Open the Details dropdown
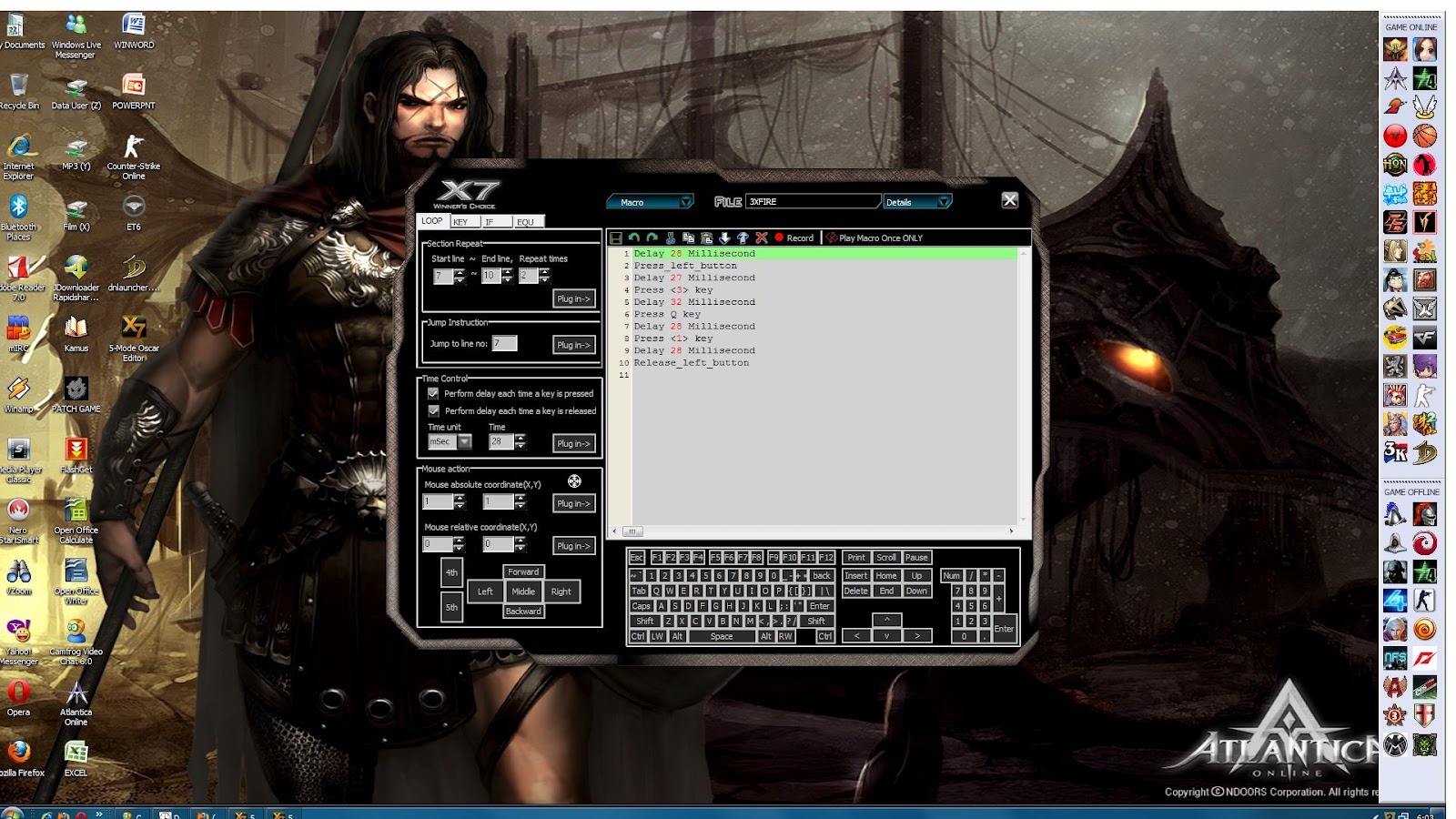This screenshot has width=1456, height=819. (x=918, y=202)
